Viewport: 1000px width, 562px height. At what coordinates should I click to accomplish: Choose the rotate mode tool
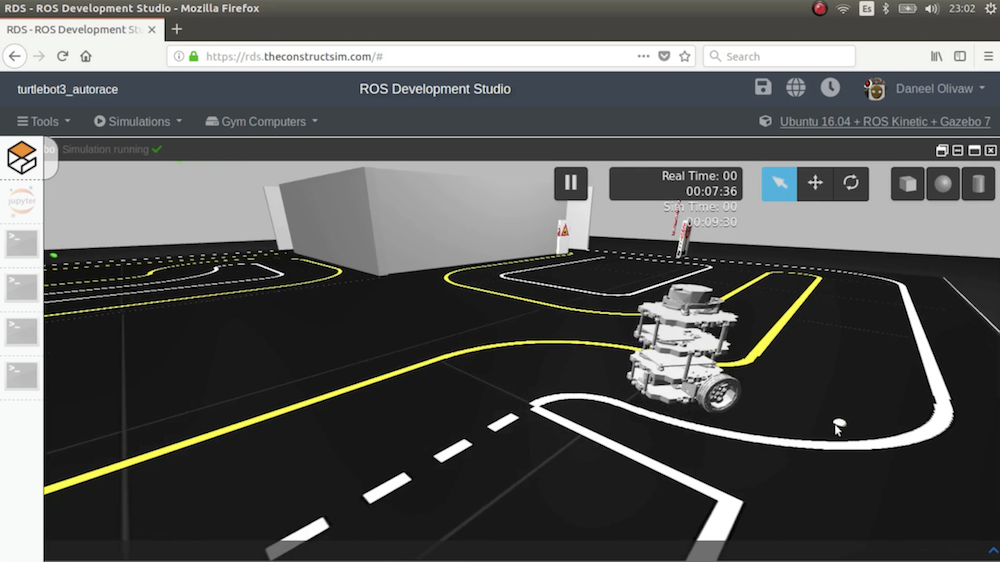click(x=851, y=184)
